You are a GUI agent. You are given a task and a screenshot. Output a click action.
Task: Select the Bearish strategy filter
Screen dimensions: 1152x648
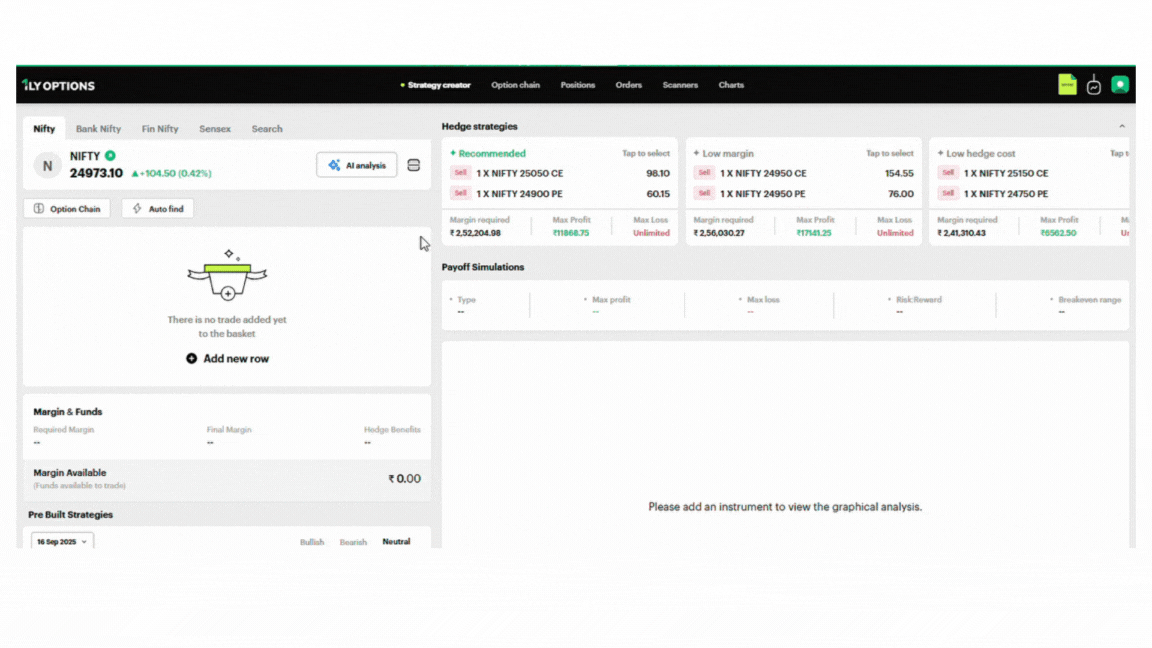(353, 542)
